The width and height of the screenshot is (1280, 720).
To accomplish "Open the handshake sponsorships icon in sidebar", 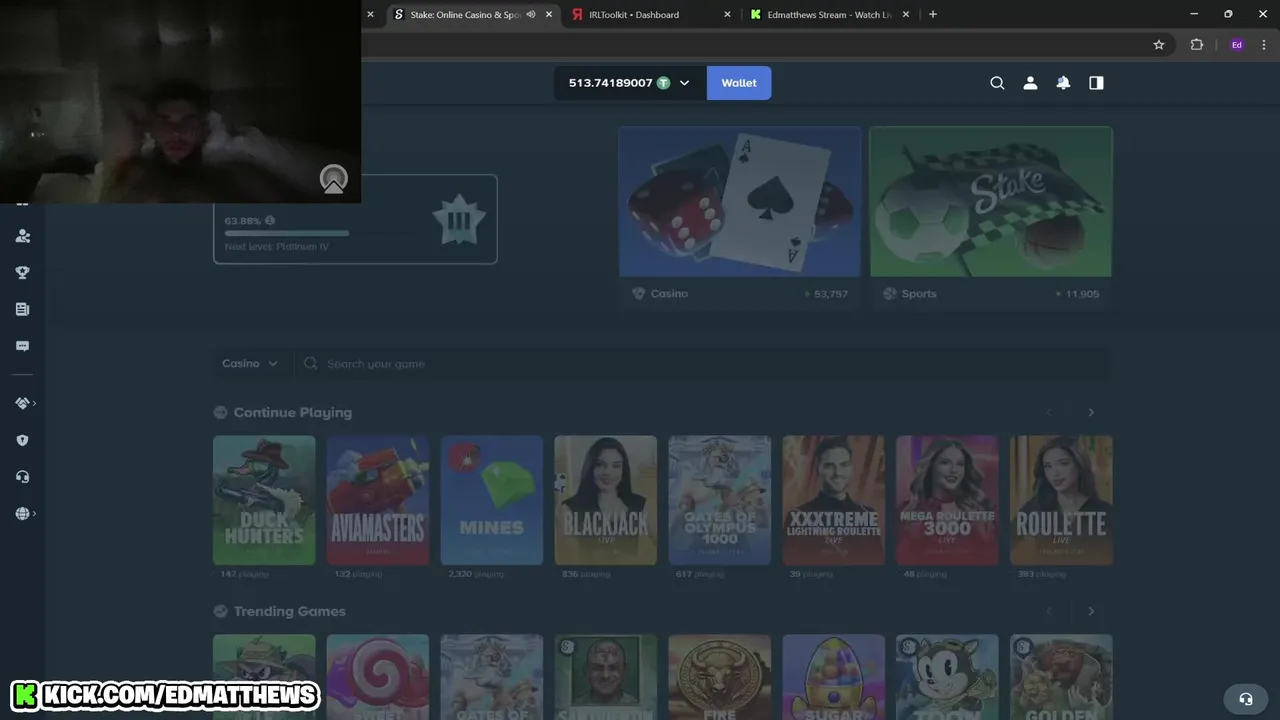I will 22,403.
